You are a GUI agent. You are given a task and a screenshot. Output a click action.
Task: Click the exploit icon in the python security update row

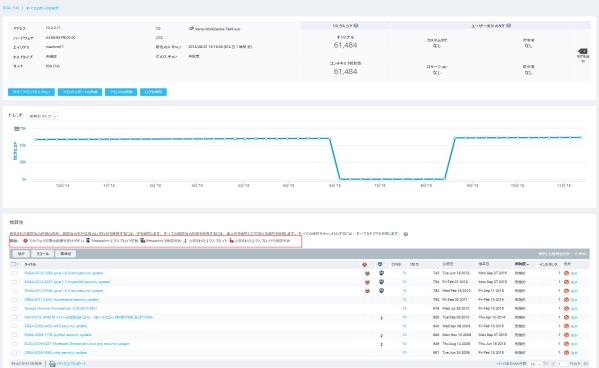tap(381, 335)
